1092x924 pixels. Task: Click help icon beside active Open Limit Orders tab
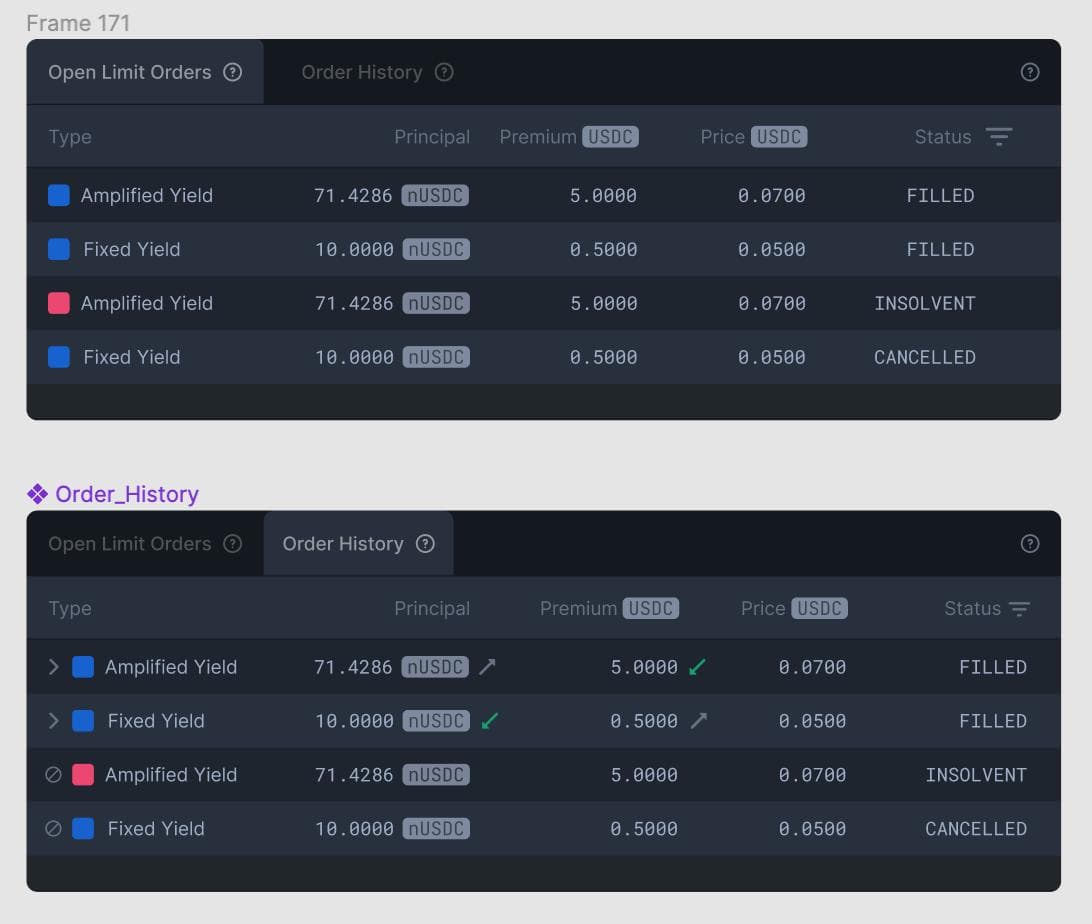coord(233,72)
